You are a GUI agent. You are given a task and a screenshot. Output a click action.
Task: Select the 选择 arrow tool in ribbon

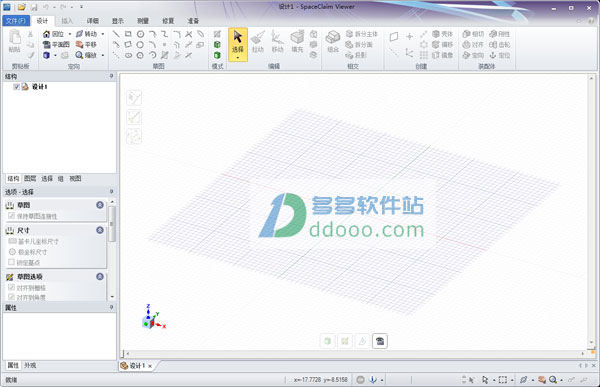pos(238,44)
